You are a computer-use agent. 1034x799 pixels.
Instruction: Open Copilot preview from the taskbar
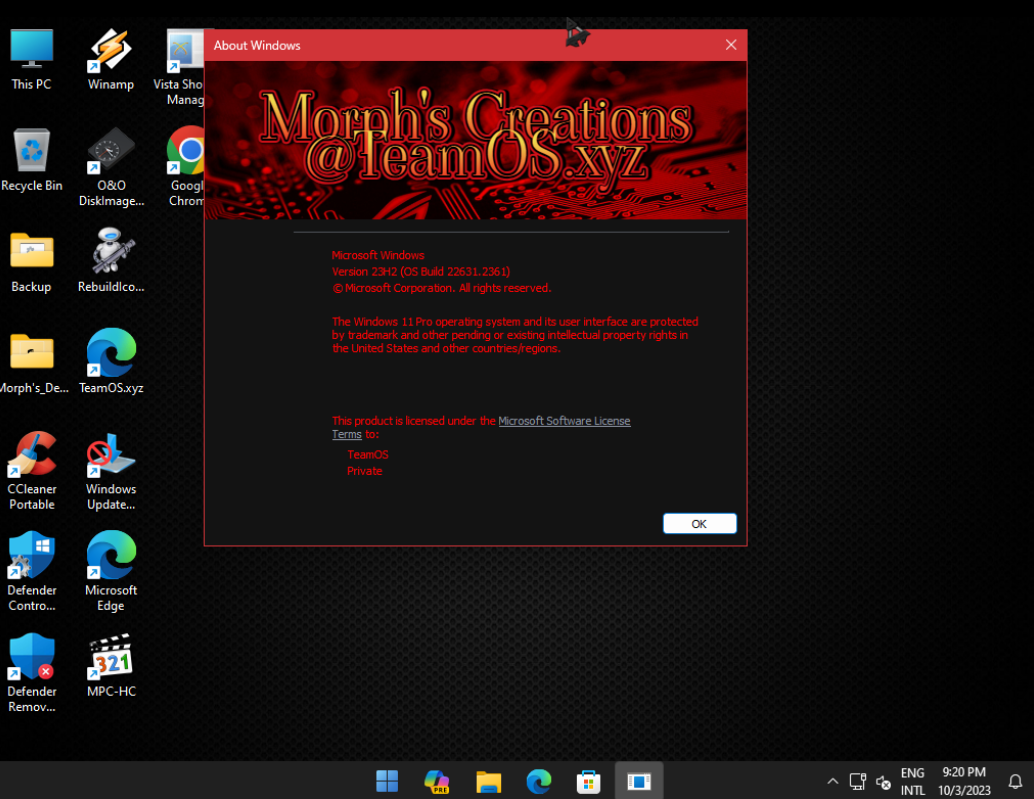point(437,781)
